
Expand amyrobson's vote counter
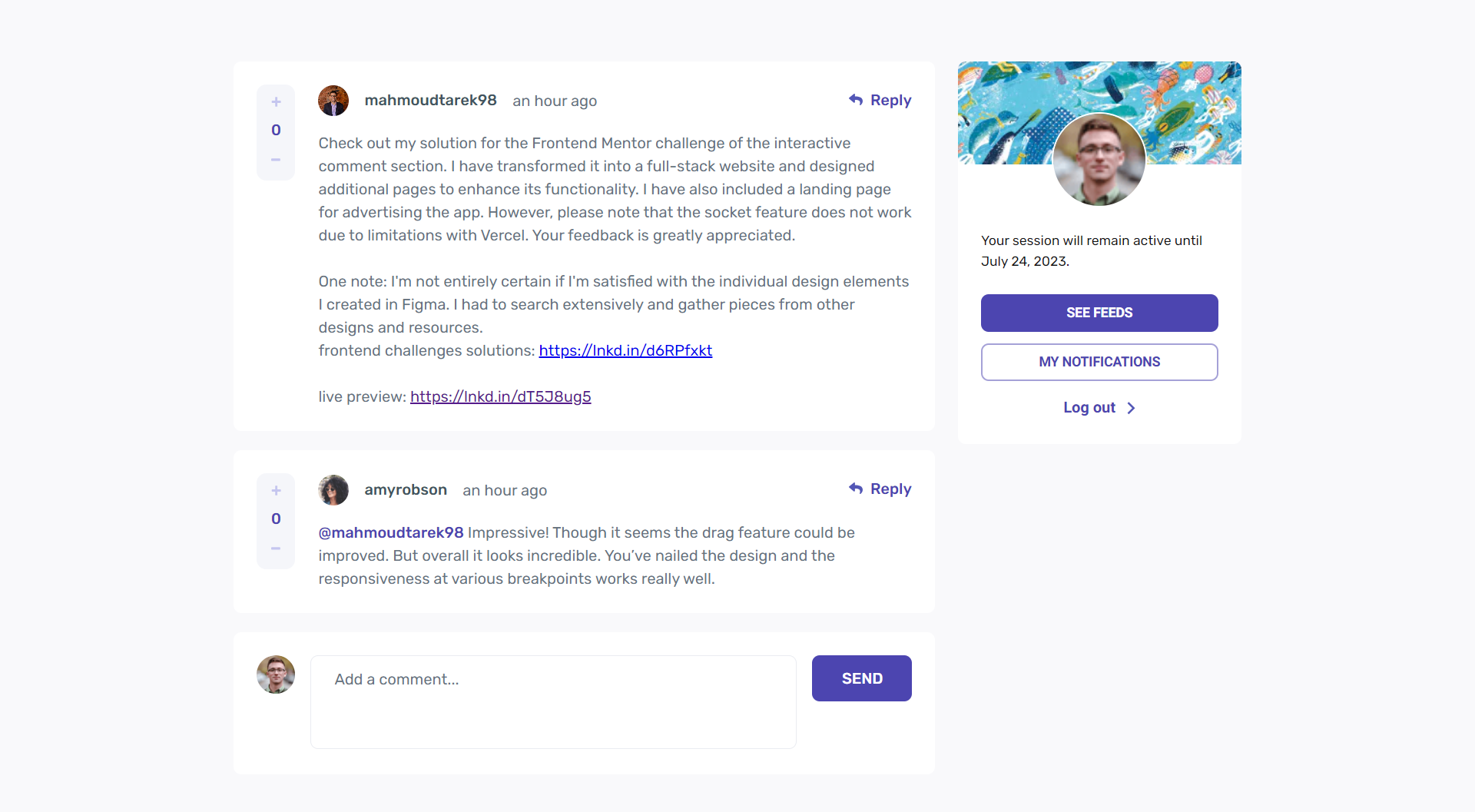pos(276,519)
